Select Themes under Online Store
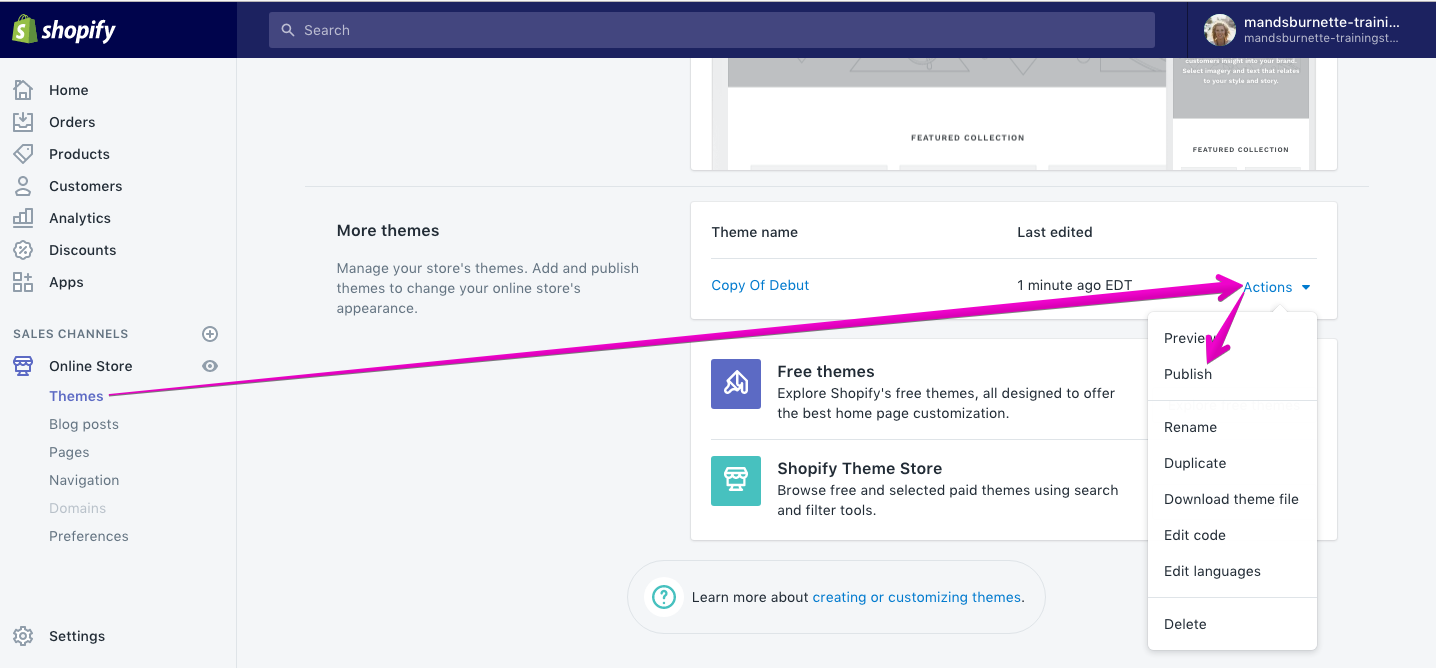Image resolution: width=1436 pixels, height=668 pixels. click(x=76, y=396)
